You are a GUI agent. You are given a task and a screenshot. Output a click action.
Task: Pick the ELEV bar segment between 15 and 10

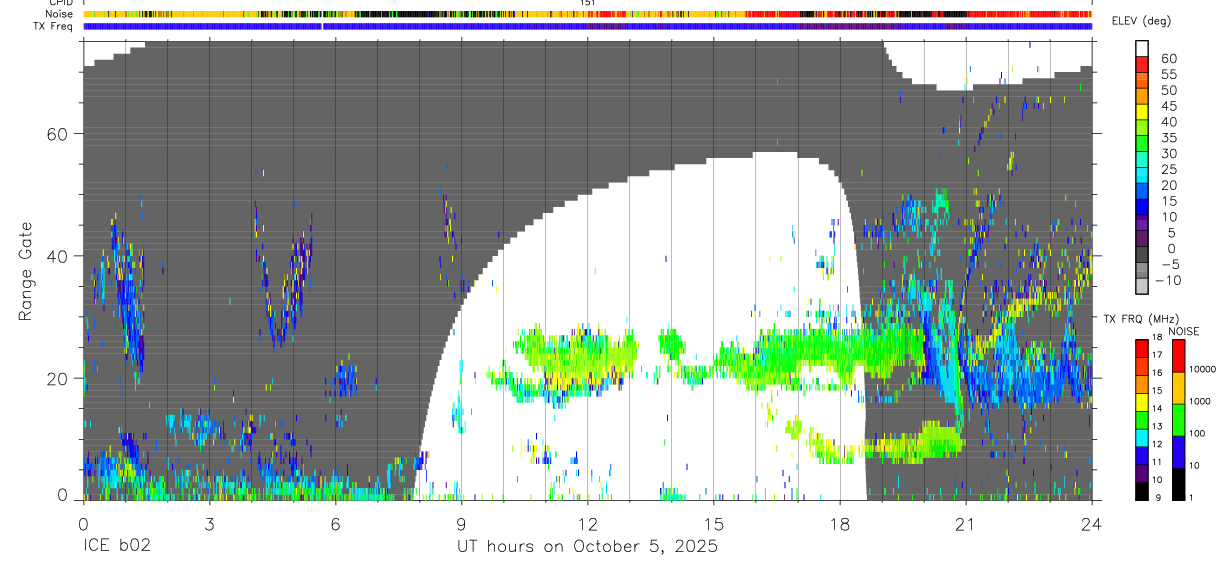1142,206
